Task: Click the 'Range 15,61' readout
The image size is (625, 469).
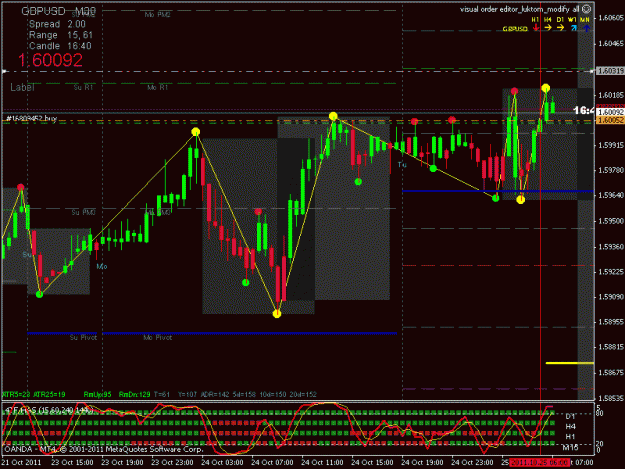Action: point(61,35)
